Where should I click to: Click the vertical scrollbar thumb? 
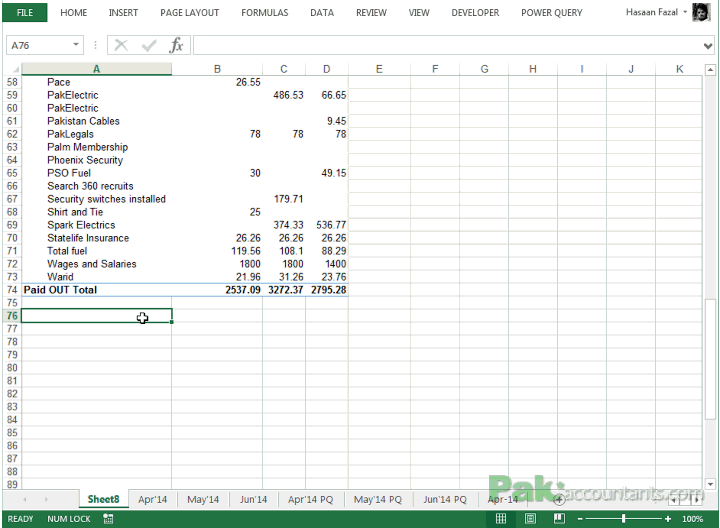(x=710, y=359)
